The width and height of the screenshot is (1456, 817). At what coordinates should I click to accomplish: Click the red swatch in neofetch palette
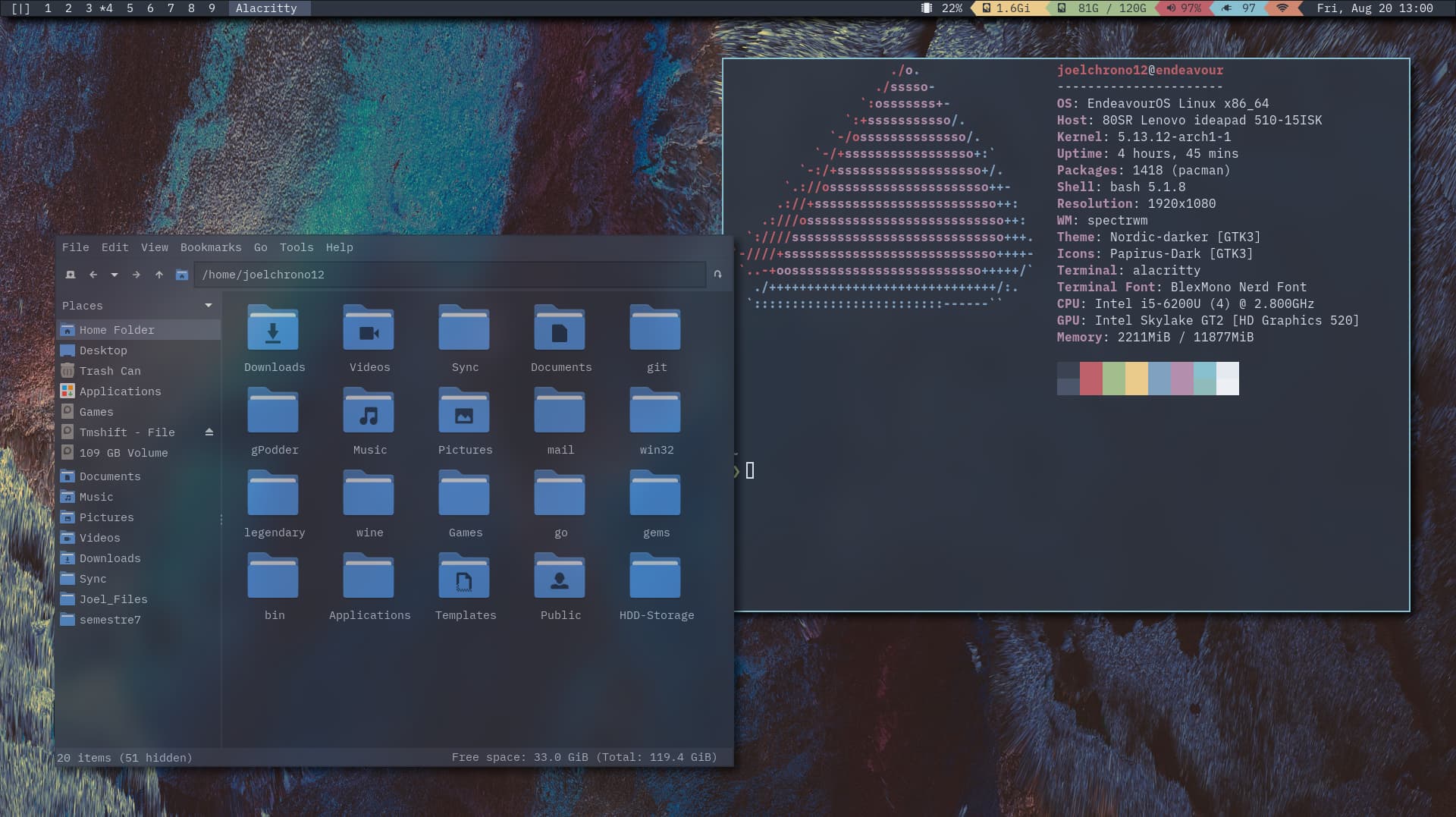point(1091,379)
